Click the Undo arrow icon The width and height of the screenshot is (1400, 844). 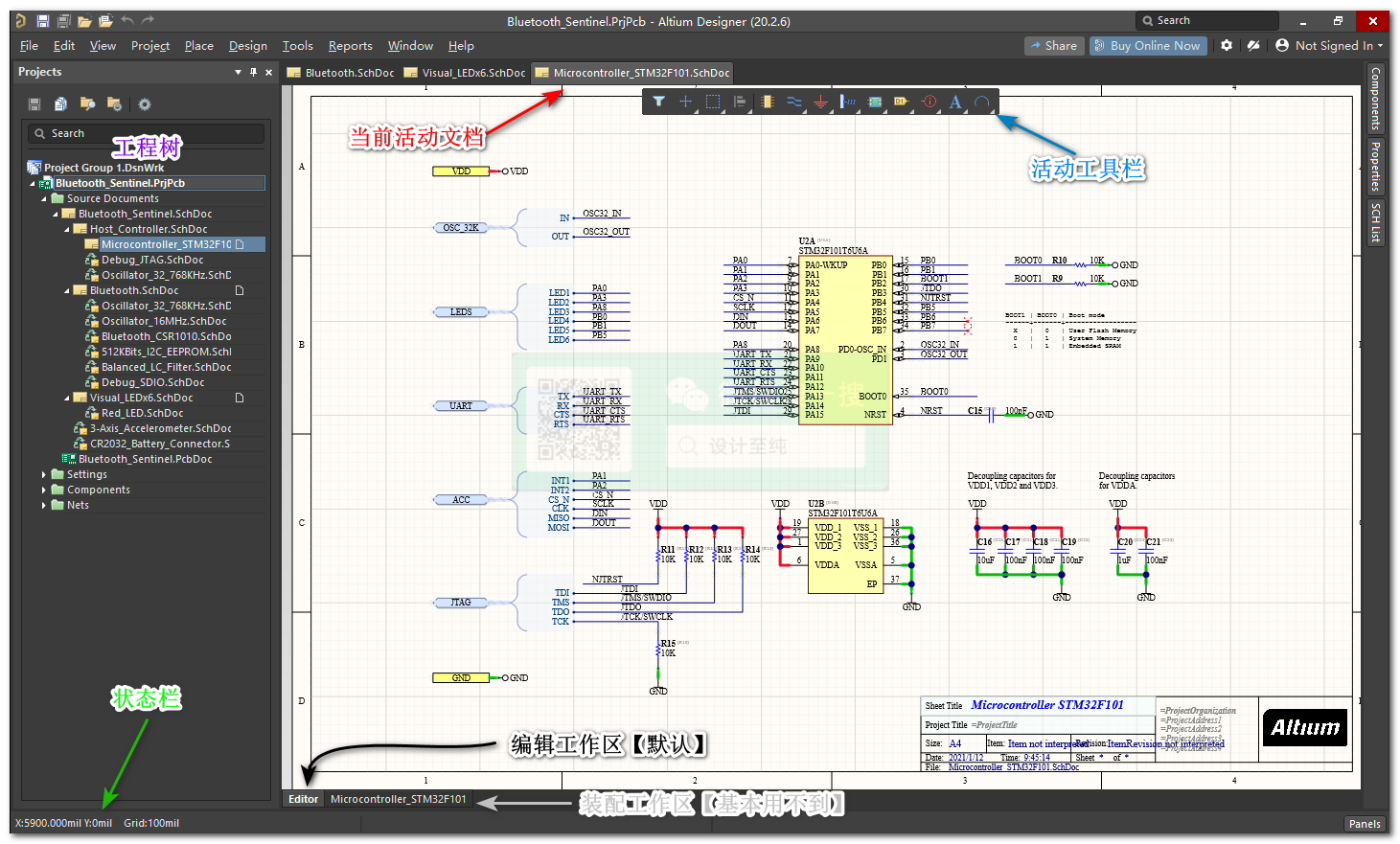[127, 20]
